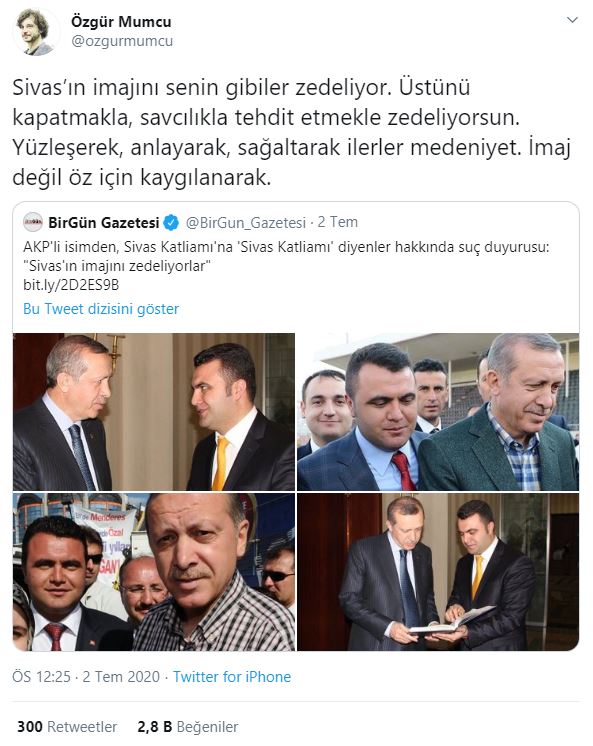Open the BirGün Gazetesi account name
The width and height of the screenshot is (593, 746).
(104, 222)
